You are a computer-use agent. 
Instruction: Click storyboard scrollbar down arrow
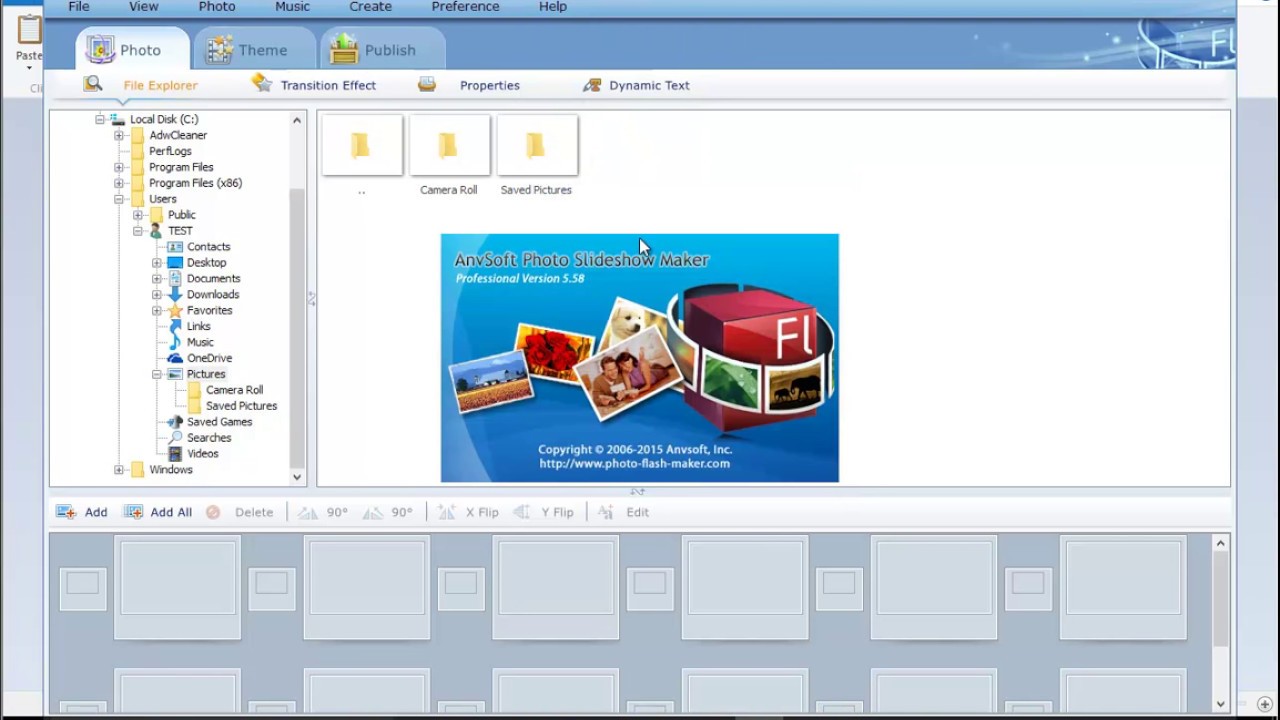[x=1220, y=704]
